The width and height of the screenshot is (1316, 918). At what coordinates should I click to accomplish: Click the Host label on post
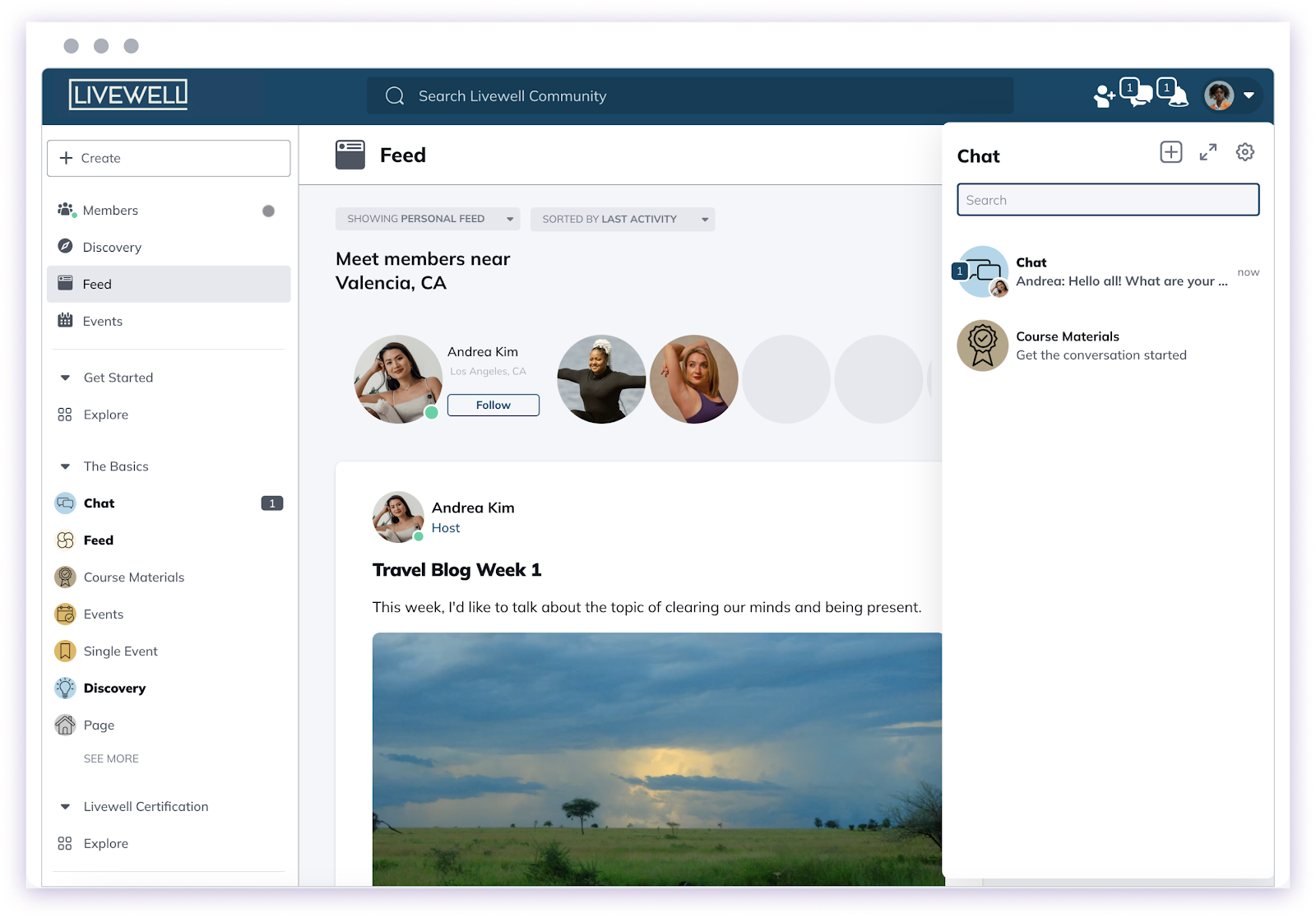click(x=446, y=528)
